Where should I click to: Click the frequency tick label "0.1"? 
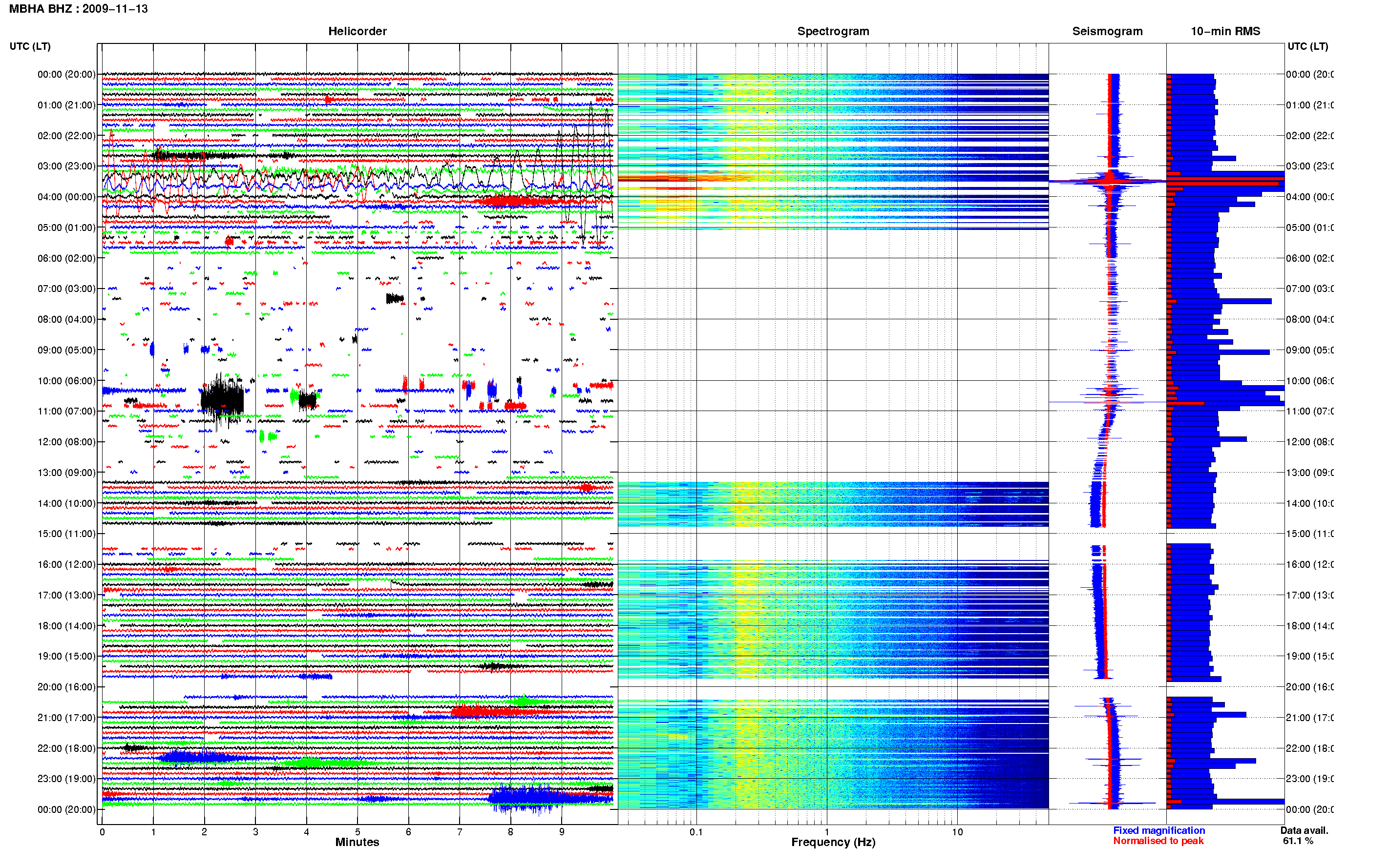[x=696, y=832]
